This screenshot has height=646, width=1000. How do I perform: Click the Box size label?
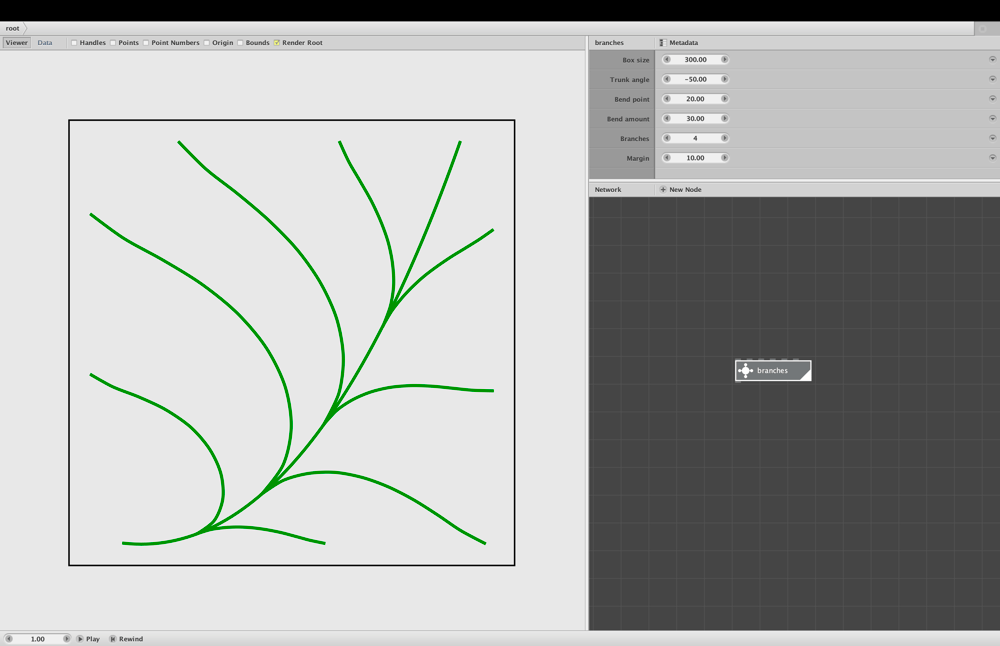(x=636, y=60)
